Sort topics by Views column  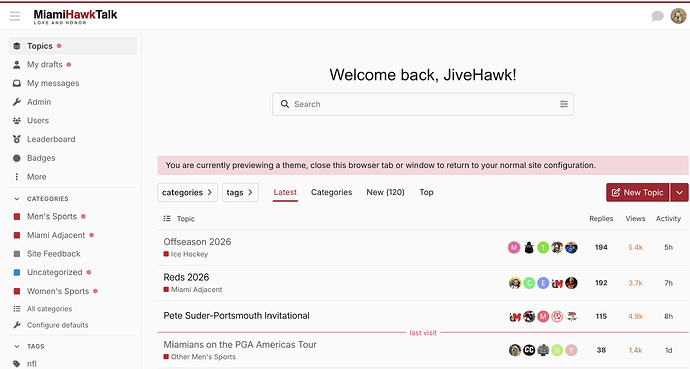point(635,219)
